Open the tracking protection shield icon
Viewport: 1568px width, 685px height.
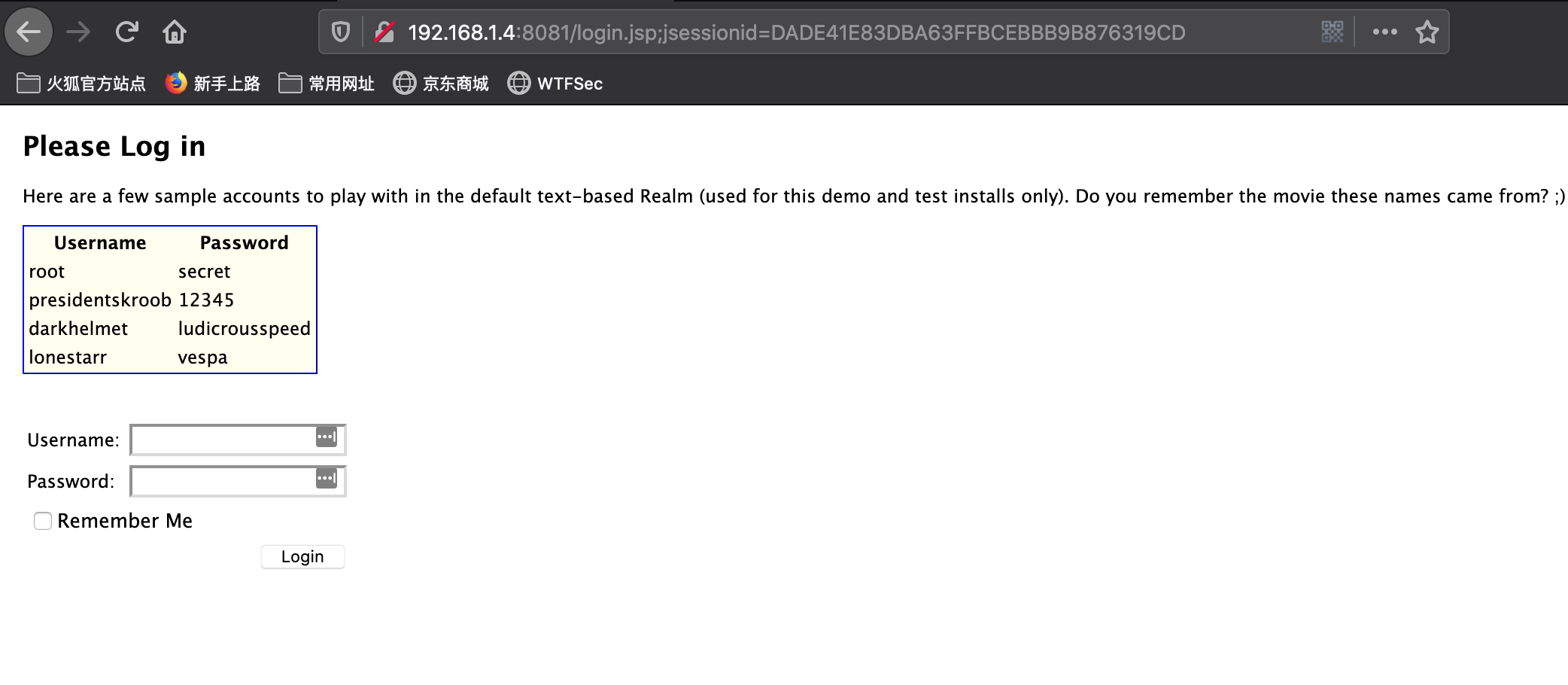341,32
